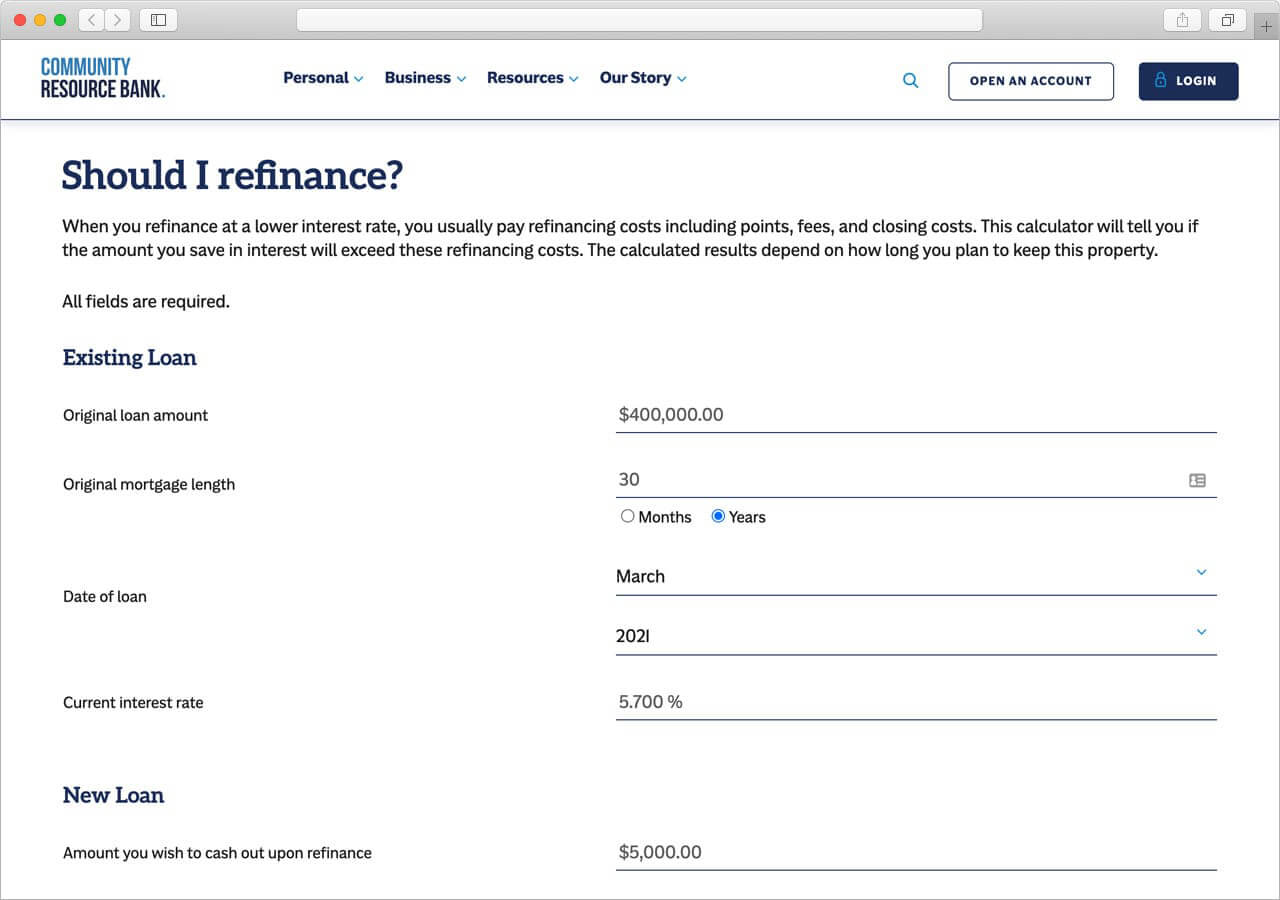
Task: Click the search magnifier icon
Action: click(x=910, y=81)
